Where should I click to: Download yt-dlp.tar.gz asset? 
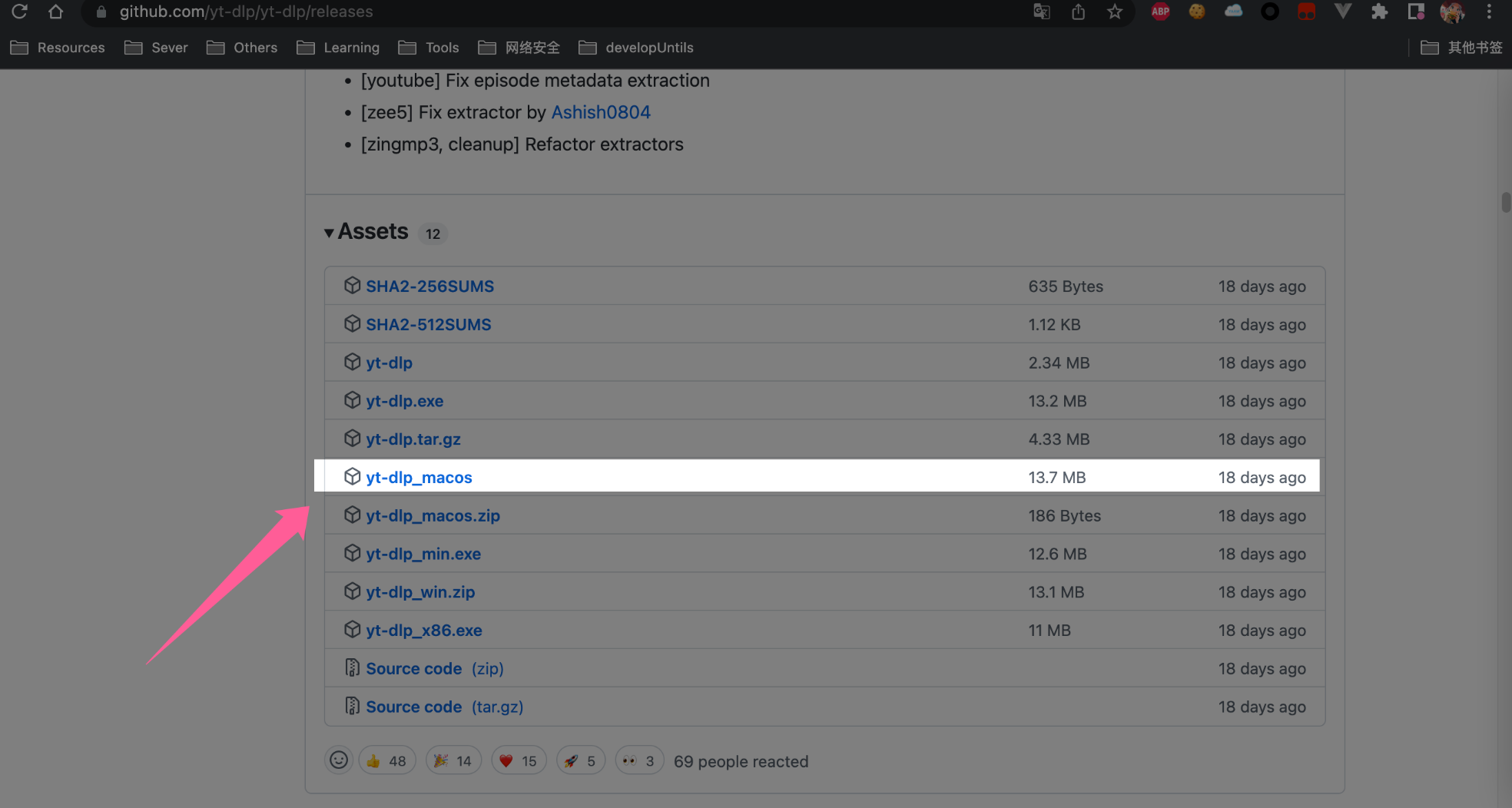(x=413, y=439)
